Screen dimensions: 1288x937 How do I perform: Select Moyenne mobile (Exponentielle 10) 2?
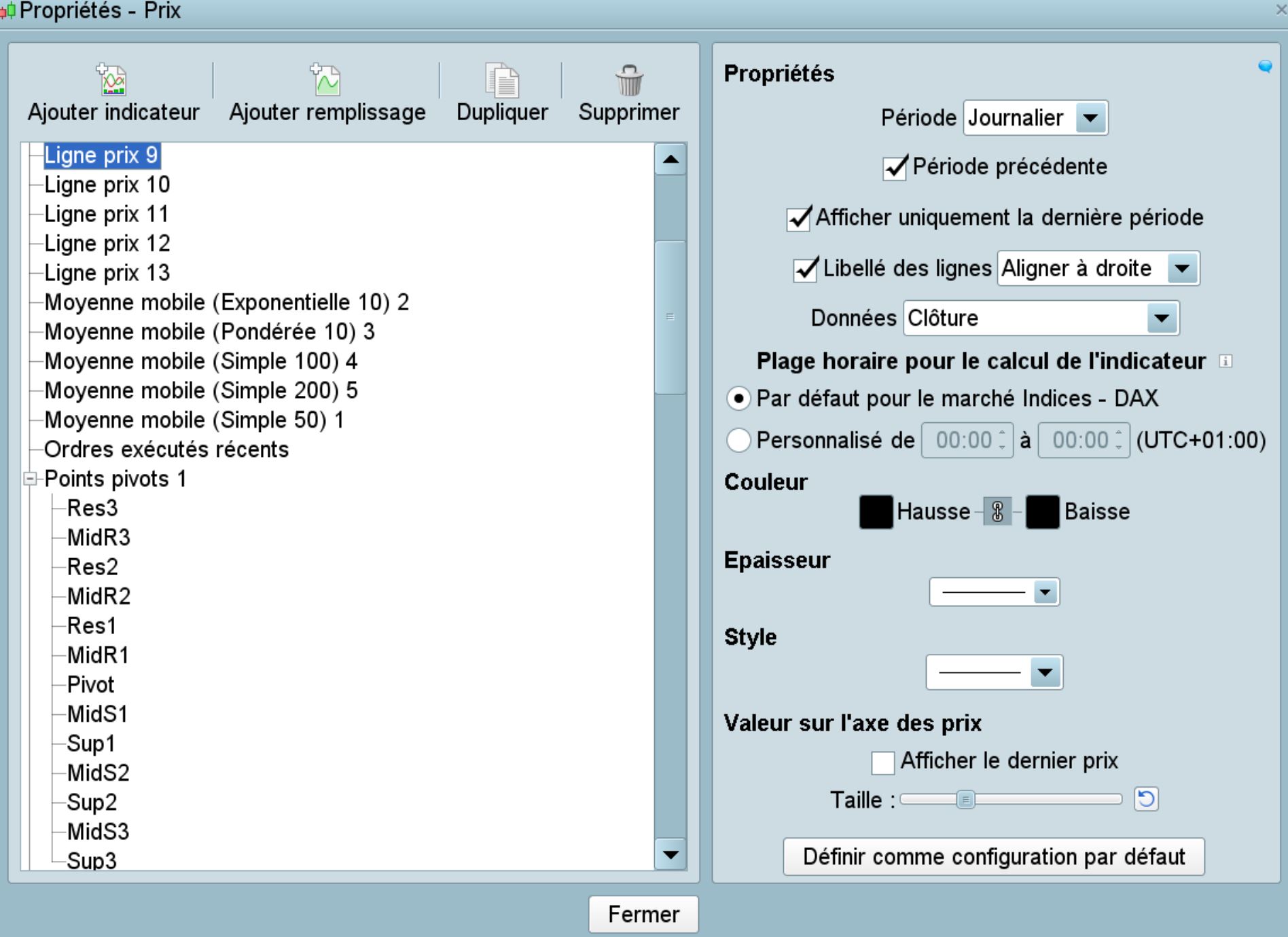coord(227,303)
